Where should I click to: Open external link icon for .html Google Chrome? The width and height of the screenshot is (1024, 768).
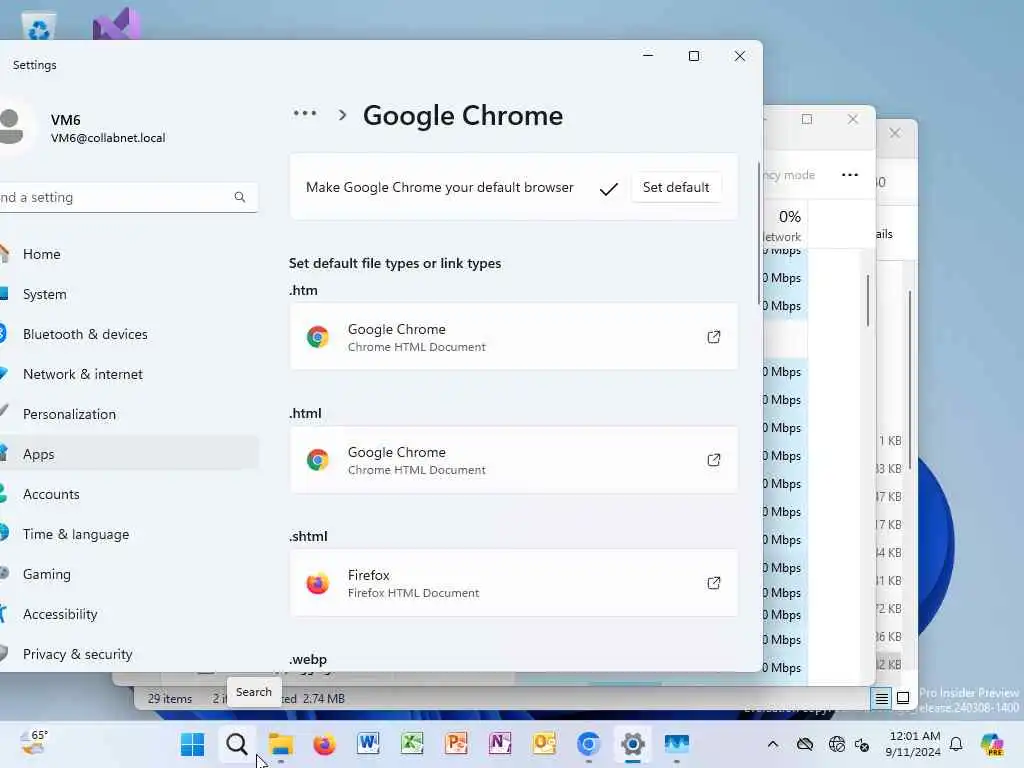click(713, 460)
